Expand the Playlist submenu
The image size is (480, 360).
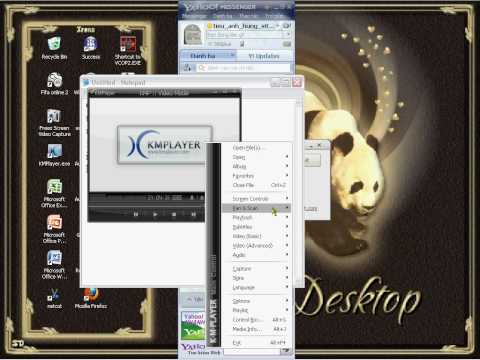256,310
